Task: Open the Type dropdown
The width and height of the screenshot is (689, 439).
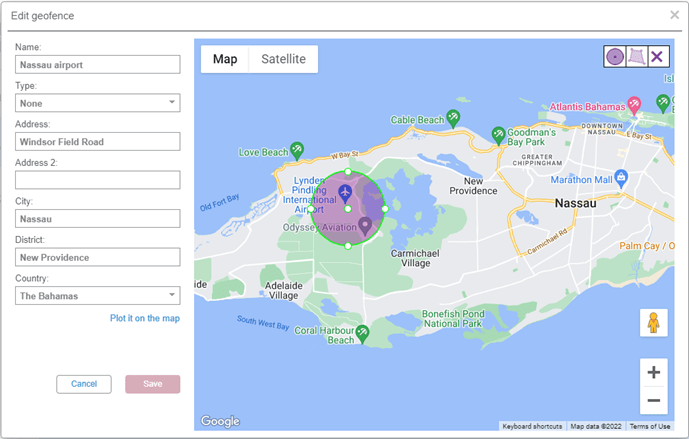Action: [97, 103]
